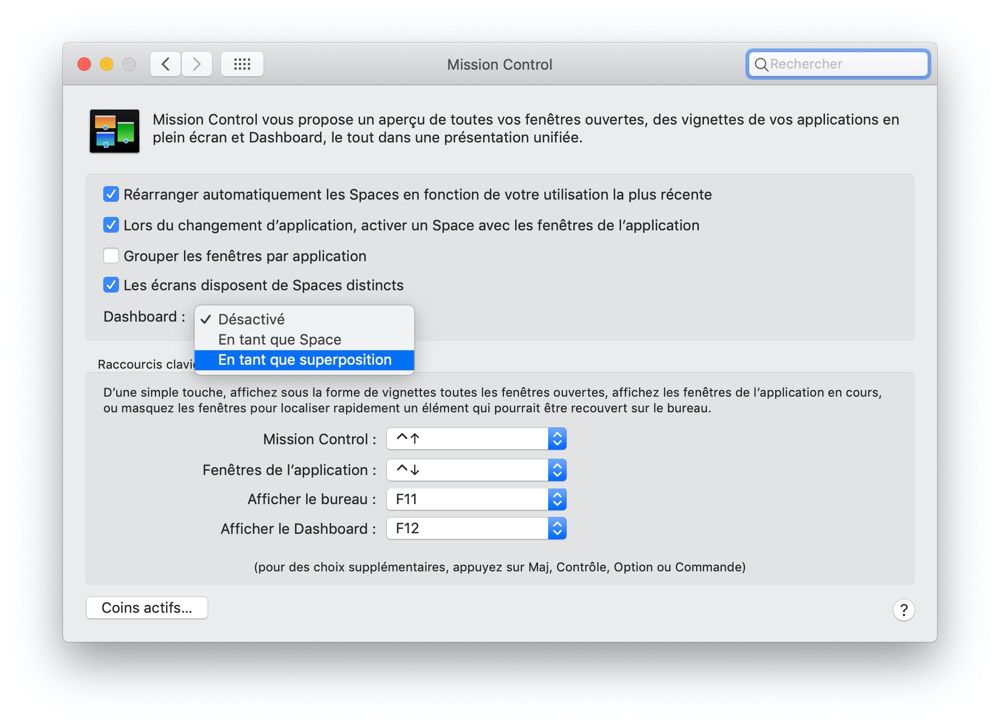The width and height of the screenshot is (1000, 725).
Task: Show all preferences grid button
Action: (242, 64)
